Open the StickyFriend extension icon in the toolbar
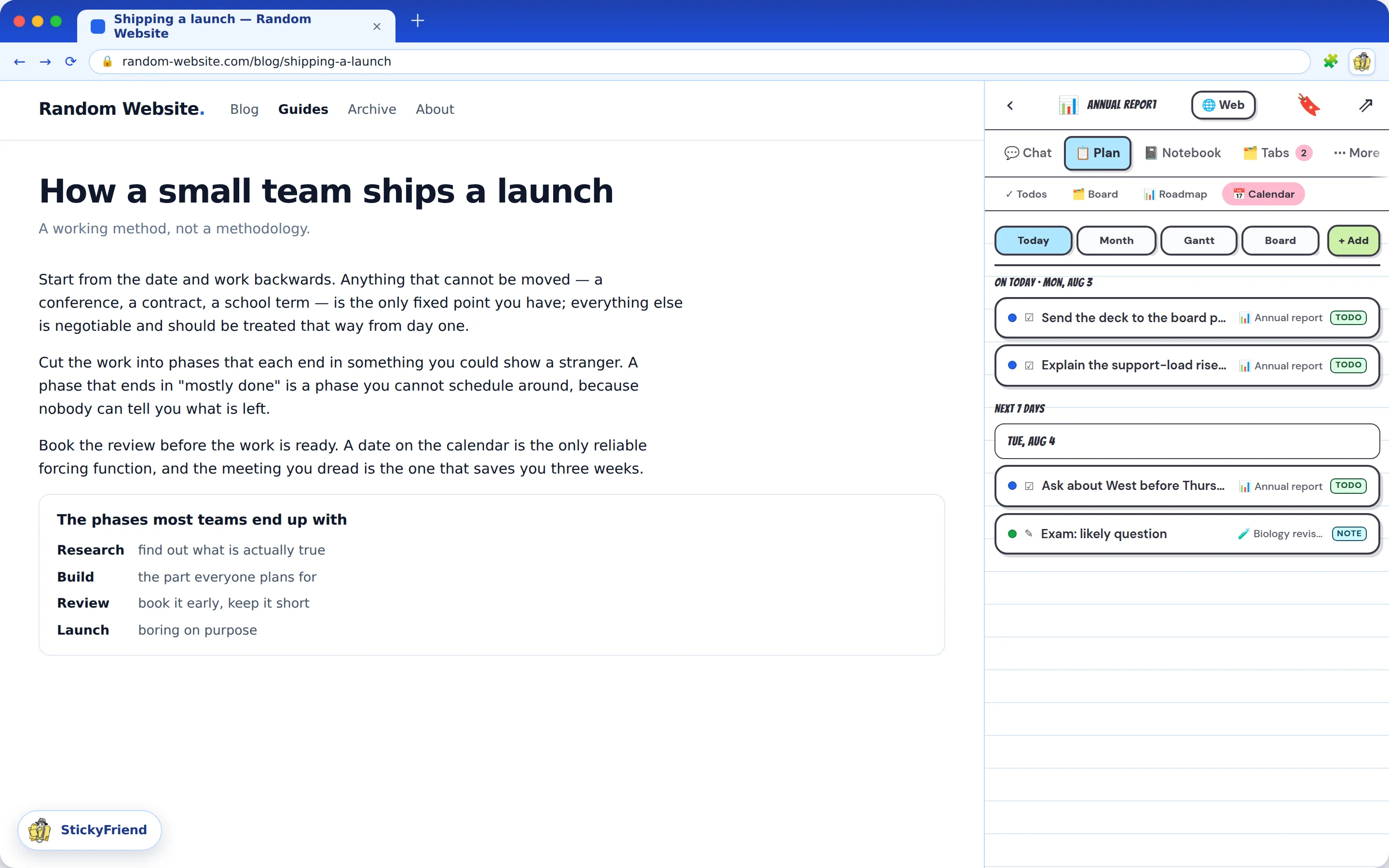 1362,61
